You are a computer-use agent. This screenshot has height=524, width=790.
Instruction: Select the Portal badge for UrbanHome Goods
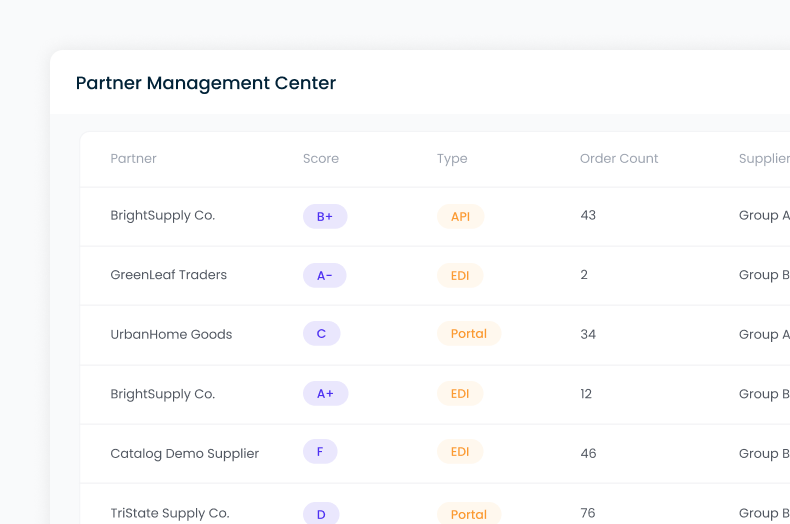coord(468,334)
